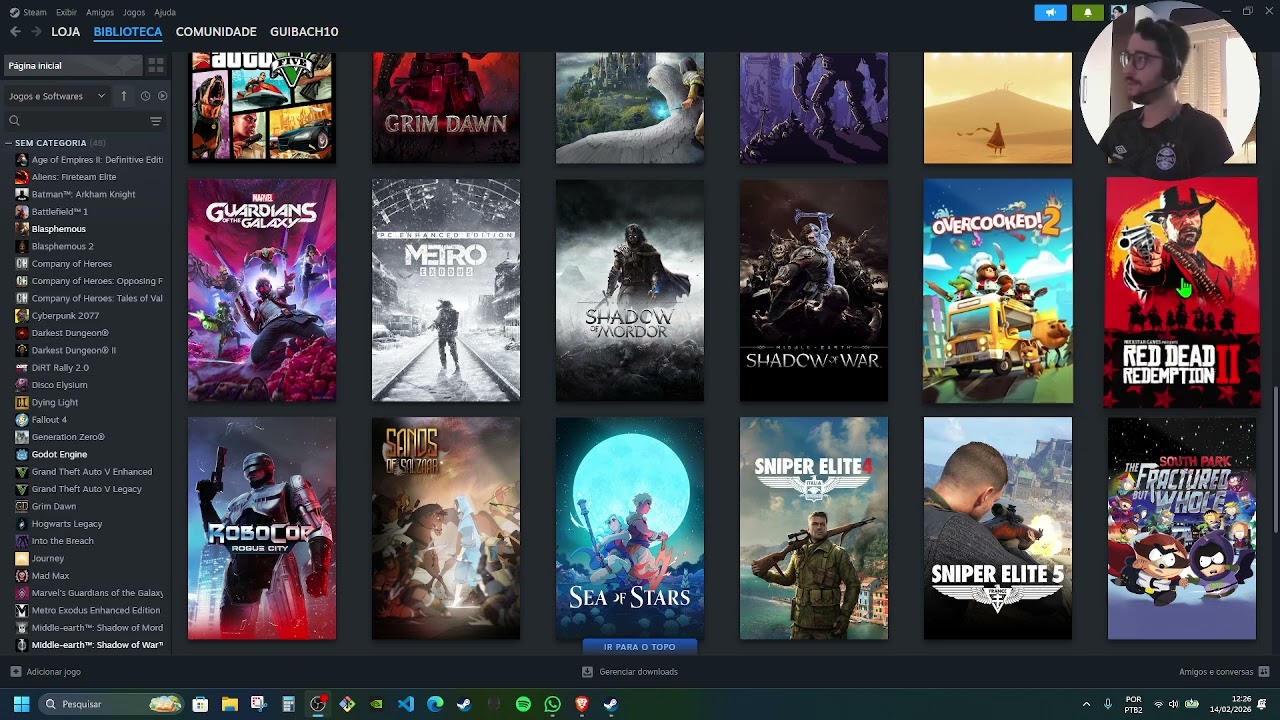The height and width of the screenshot is (720, 1280).
Task: Click Gerenciar downloads link
Action: (x=638, y=672)
